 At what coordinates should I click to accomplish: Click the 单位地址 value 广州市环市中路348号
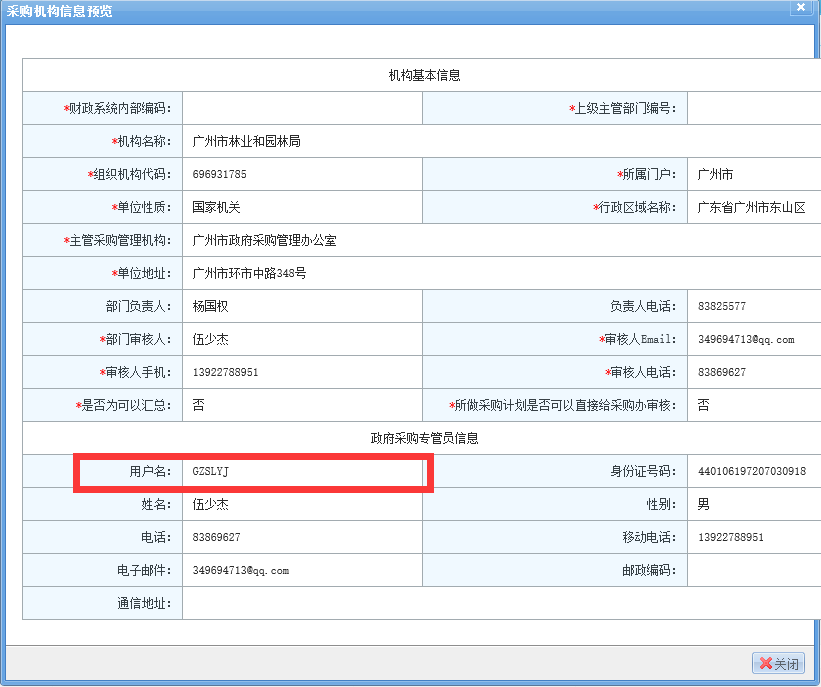tap(250, 273)
